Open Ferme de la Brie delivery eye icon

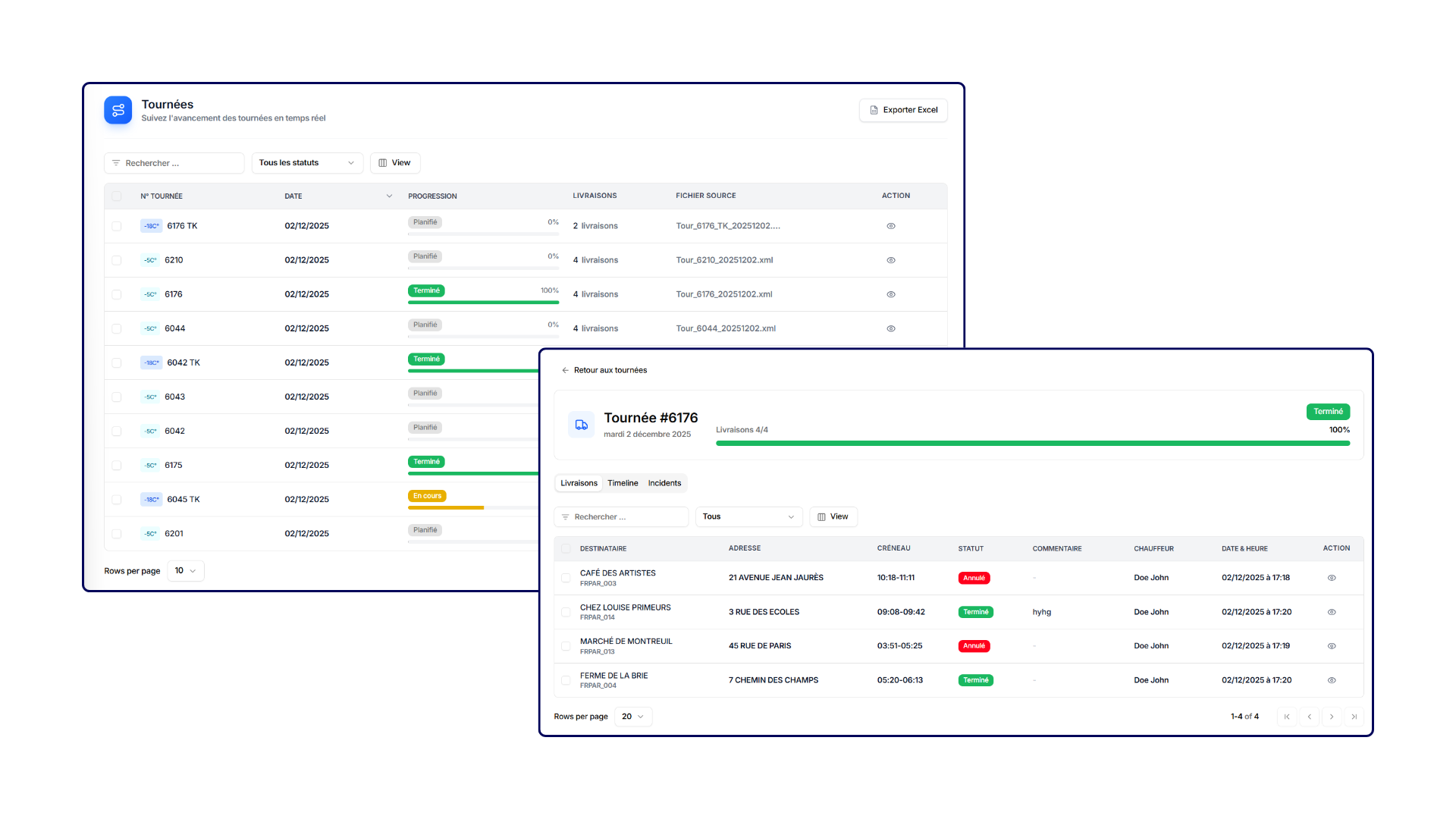[x=1332, y=680]
